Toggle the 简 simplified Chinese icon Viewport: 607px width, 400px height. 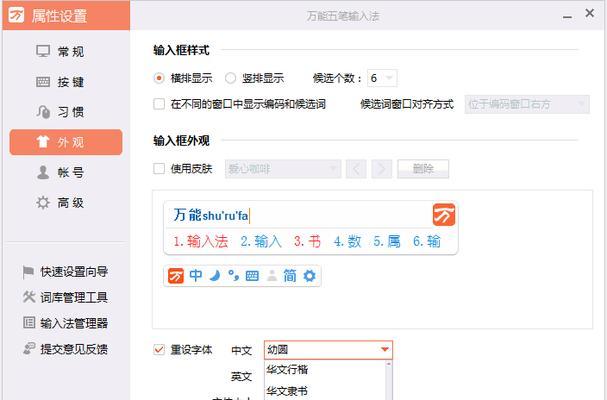[290, 276]
